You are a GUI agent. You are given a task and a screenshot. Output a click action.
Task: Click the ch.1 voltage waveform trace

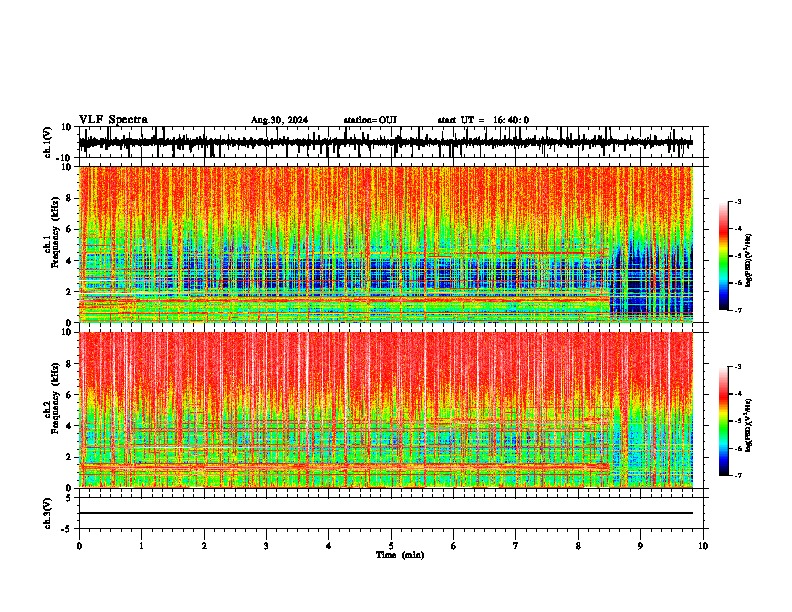385,142
